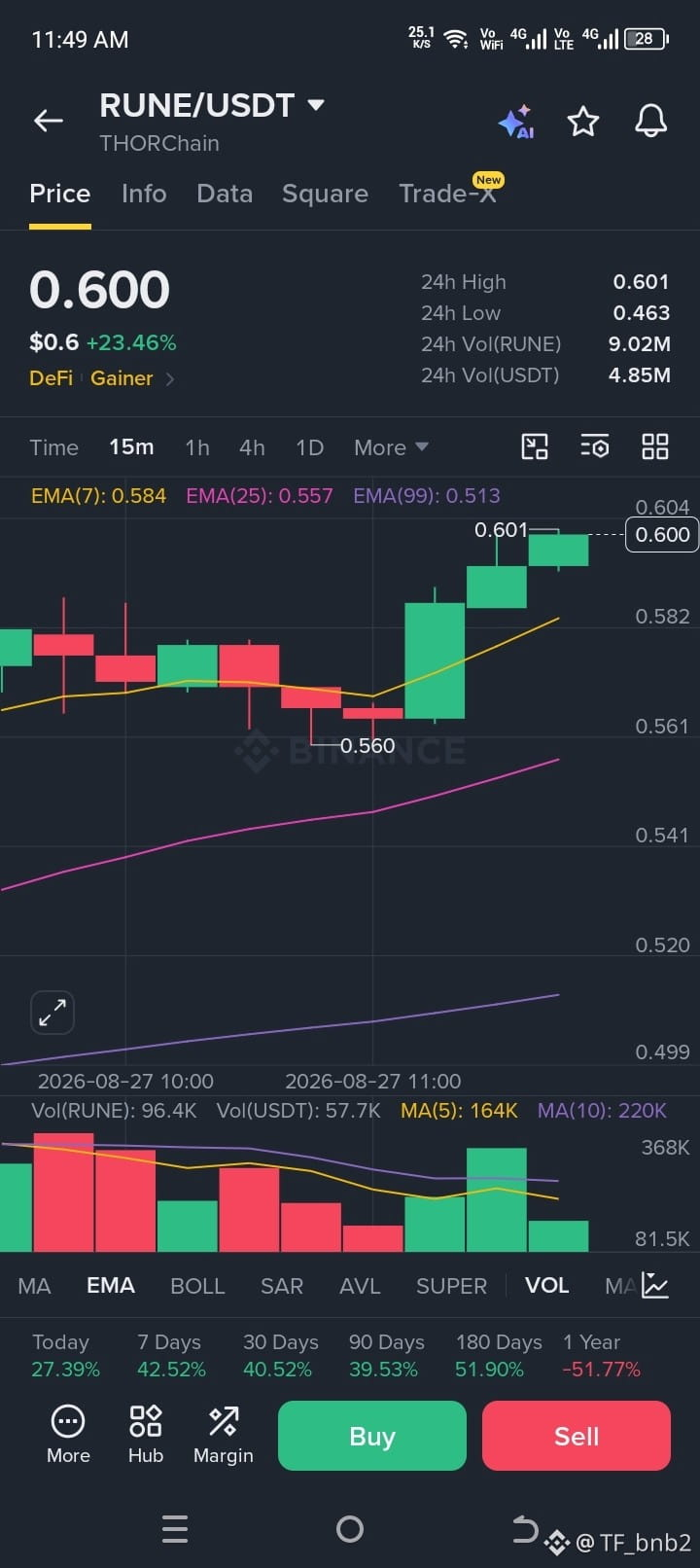Expand chart to fullscreen
Image resolution: width=700 pixels, height=1568 pixels.
tap(52, 1013)
